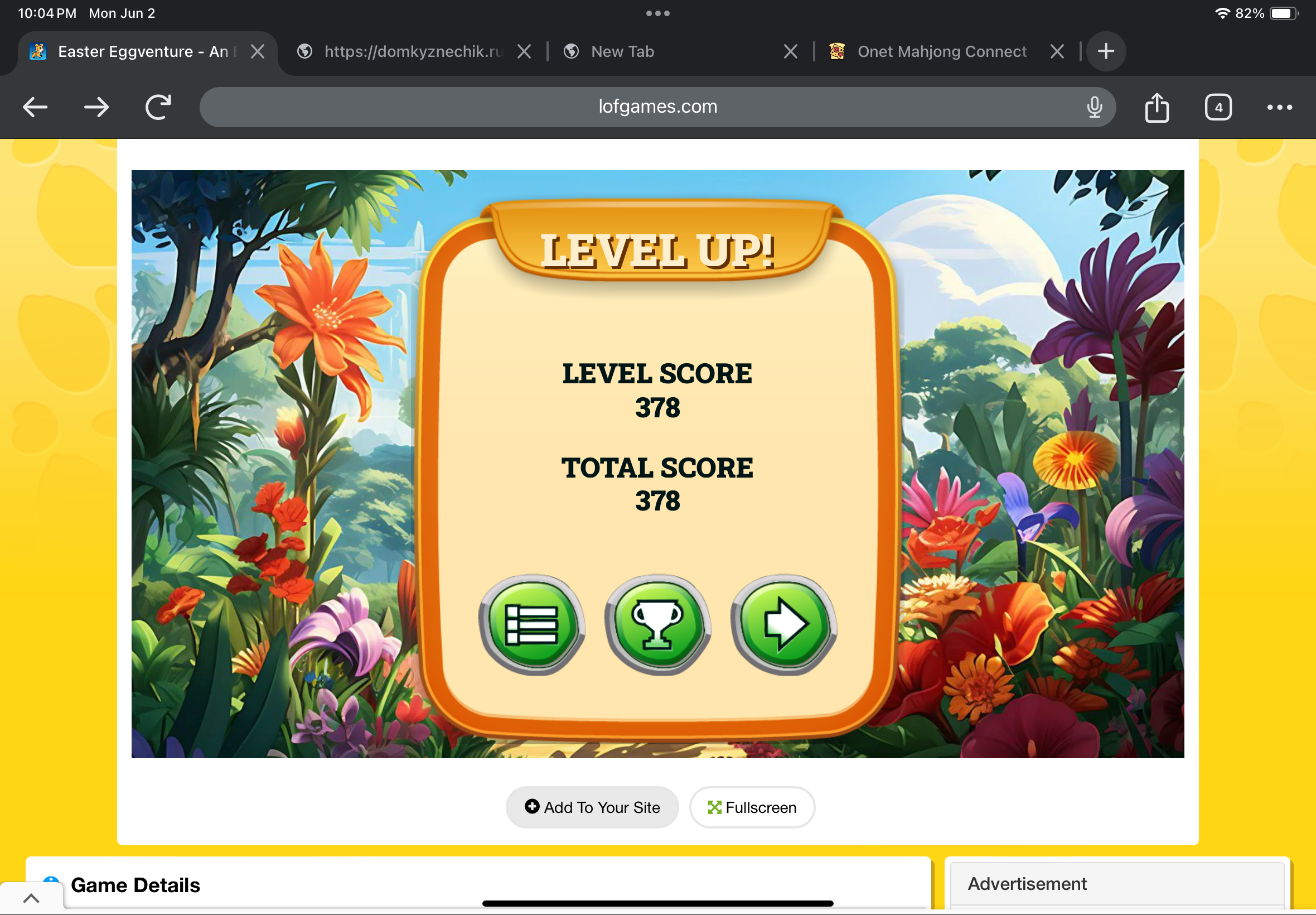Close the domkyznechik.ru tab
This screenshot has height=915, width=1316.
coord(524,51)
